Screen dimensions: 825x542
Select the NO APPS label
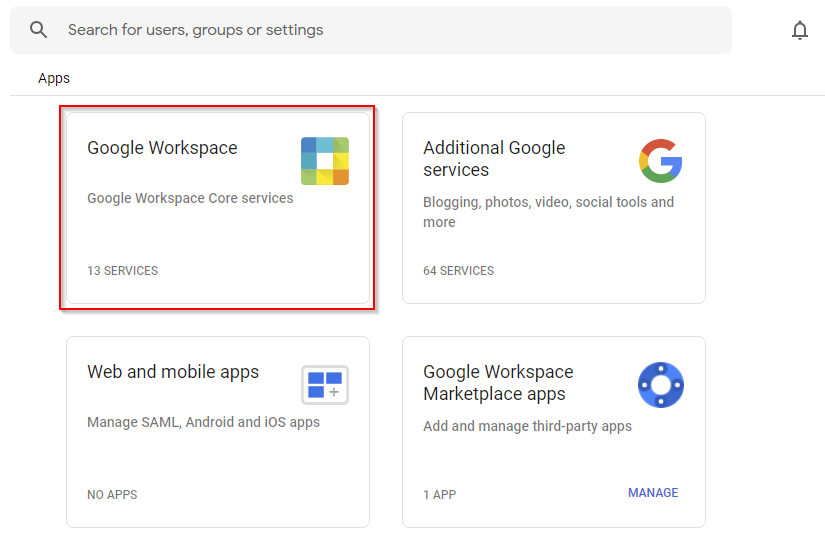point(112,495)
